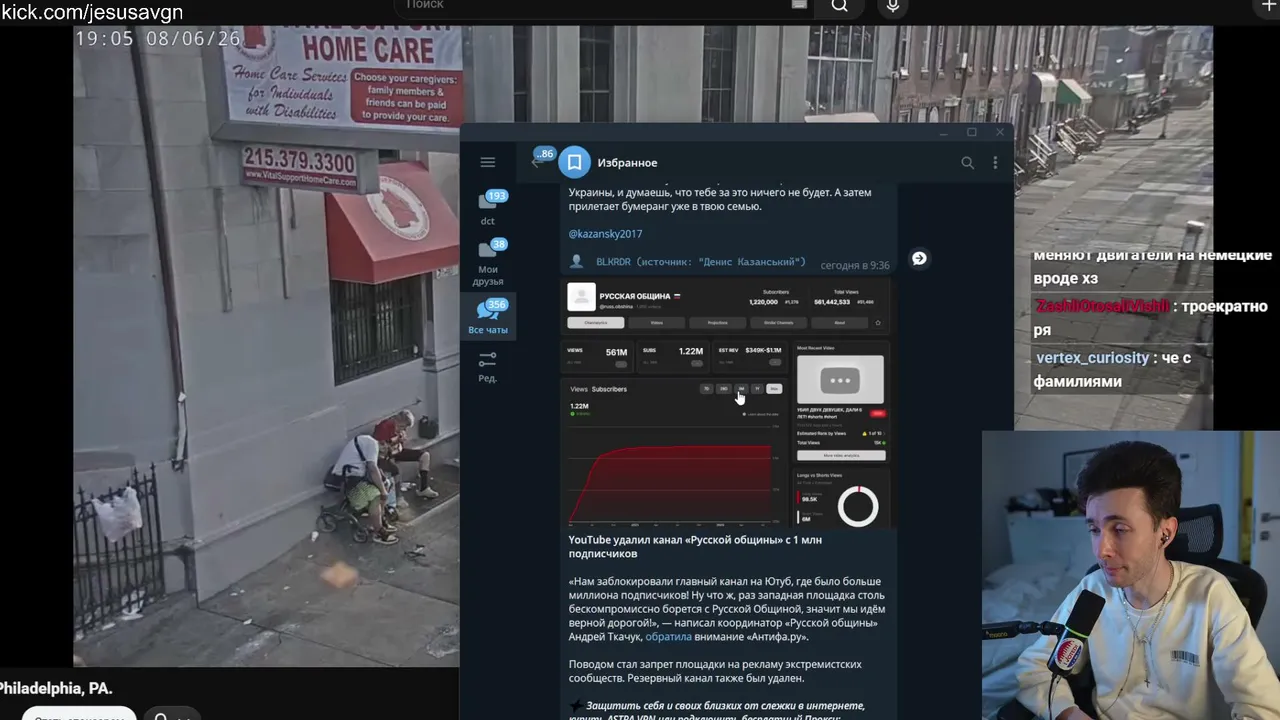Click the Избранное chat title
1280x720 pixels.
click(x=627, y=162)
